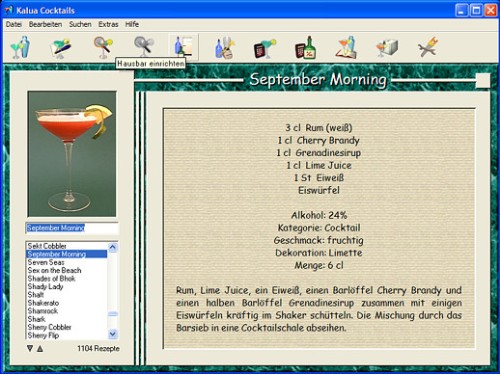
Task: Open the Bearbeiten menu
Action: click(x=45, y=24)
